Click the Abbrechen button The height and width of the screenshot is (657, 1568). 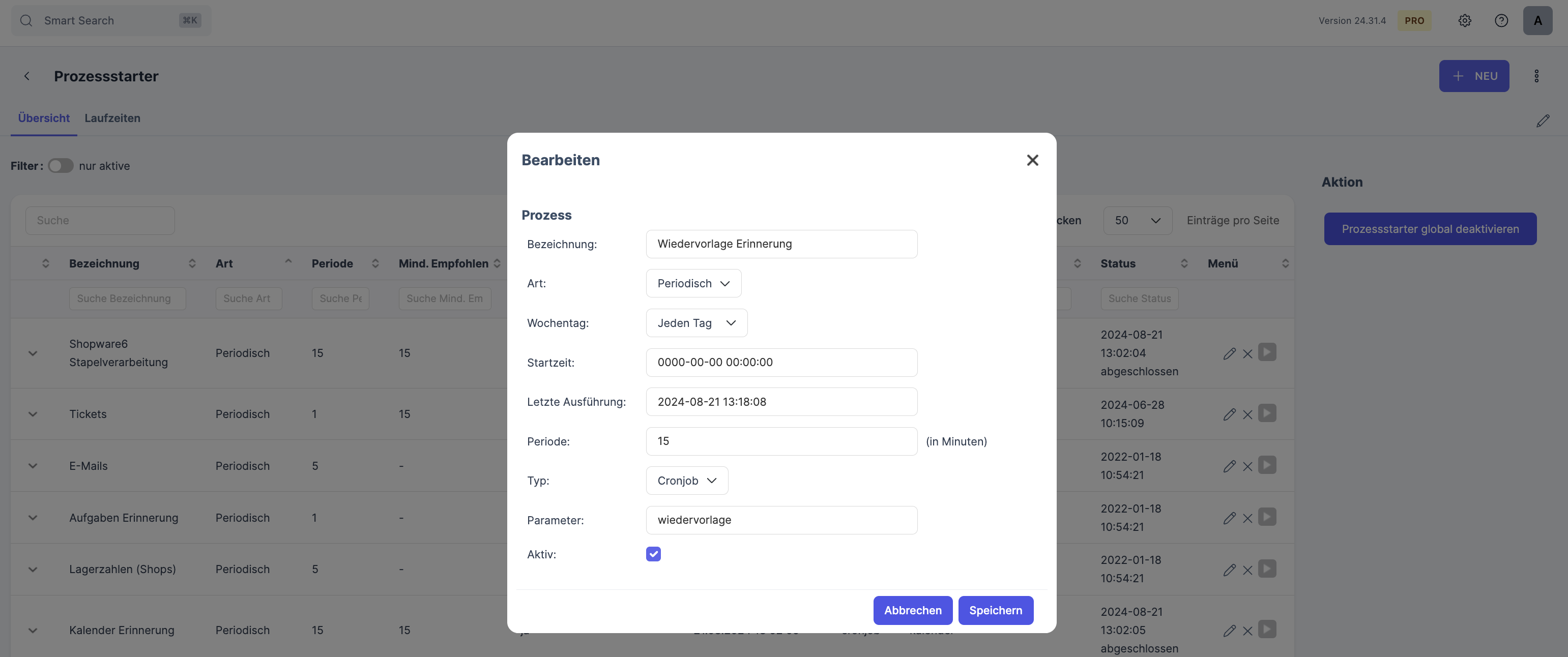912,610
